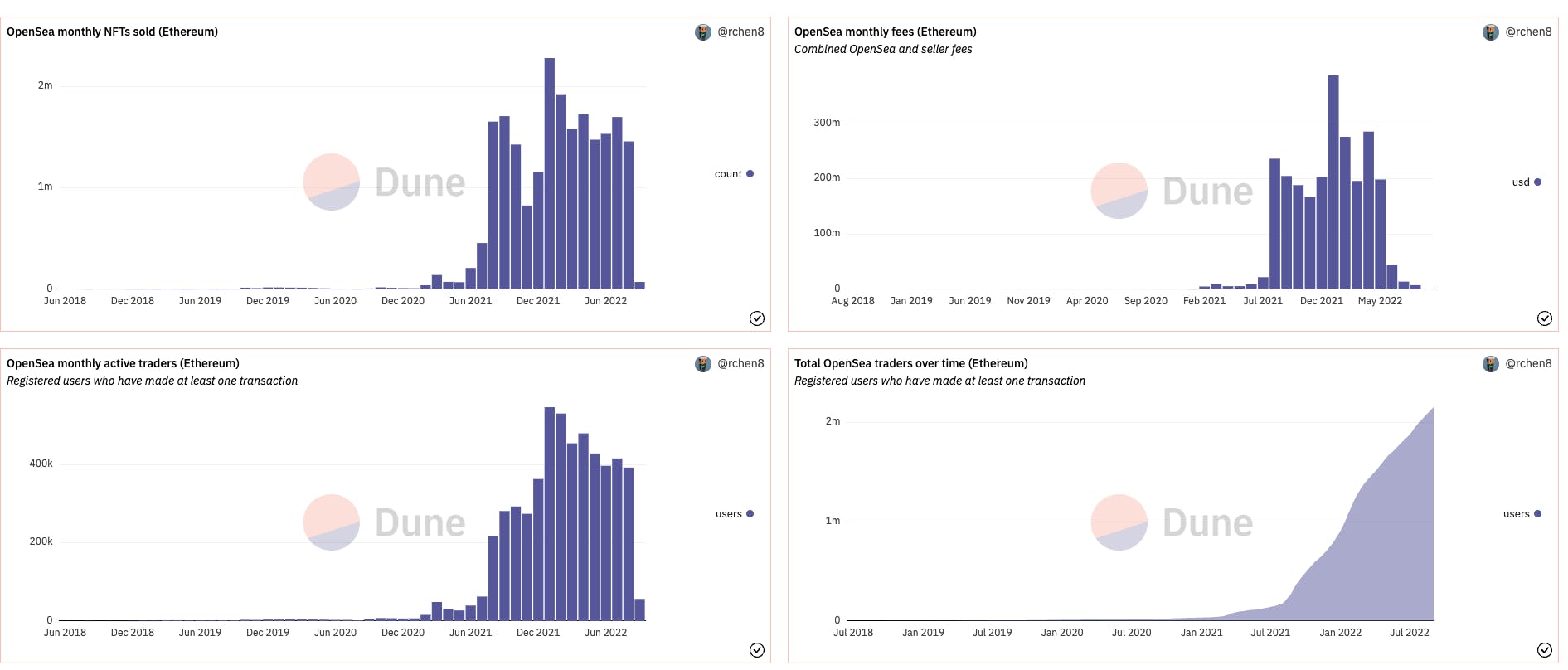1568x670 pixels.
Task: Click 'Jun 2018' label on NFTs sold chart
Action: [x=65, y=301]
